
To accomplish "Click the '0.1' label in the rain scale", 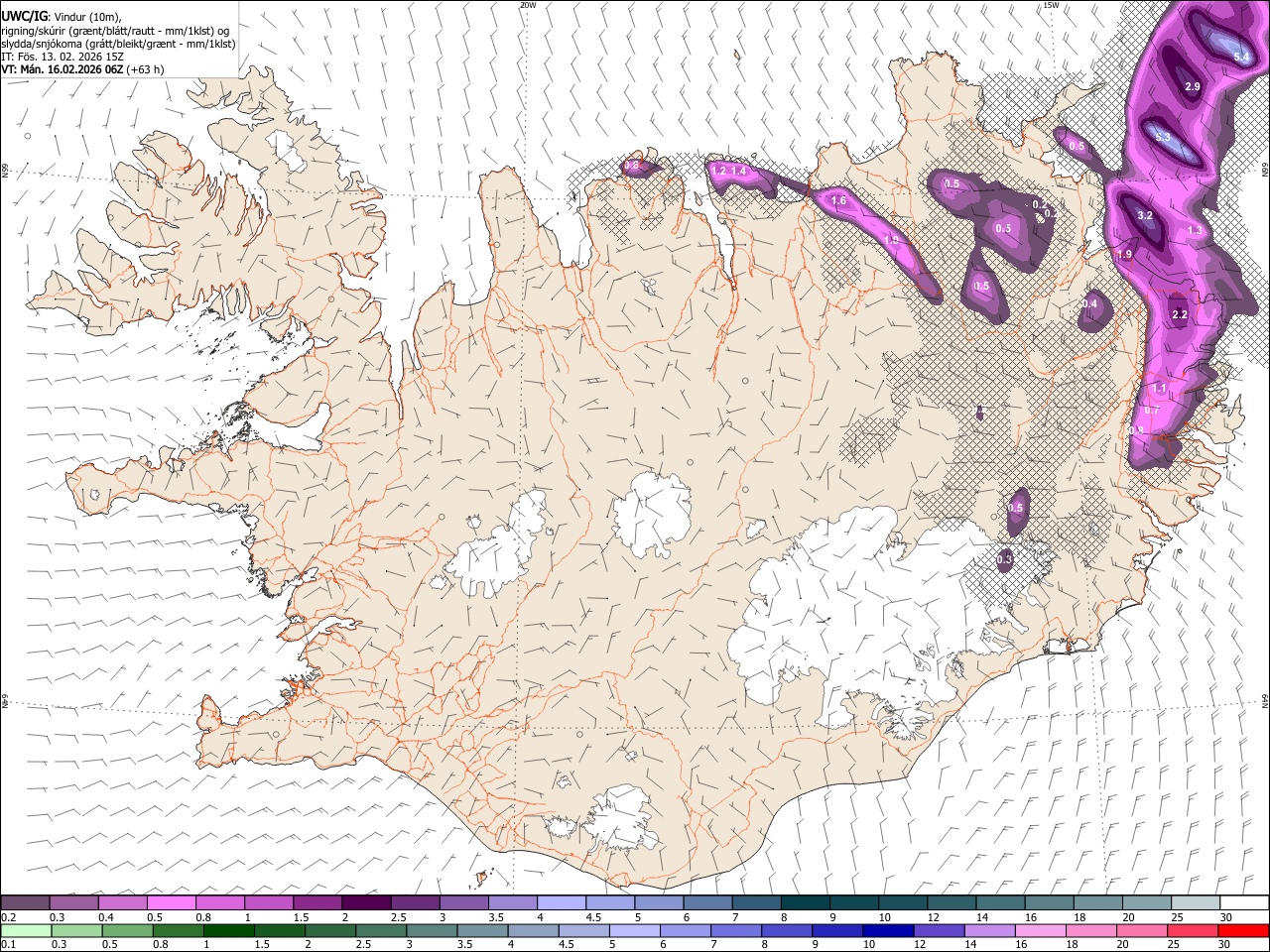I will click(x=8, y=944).
